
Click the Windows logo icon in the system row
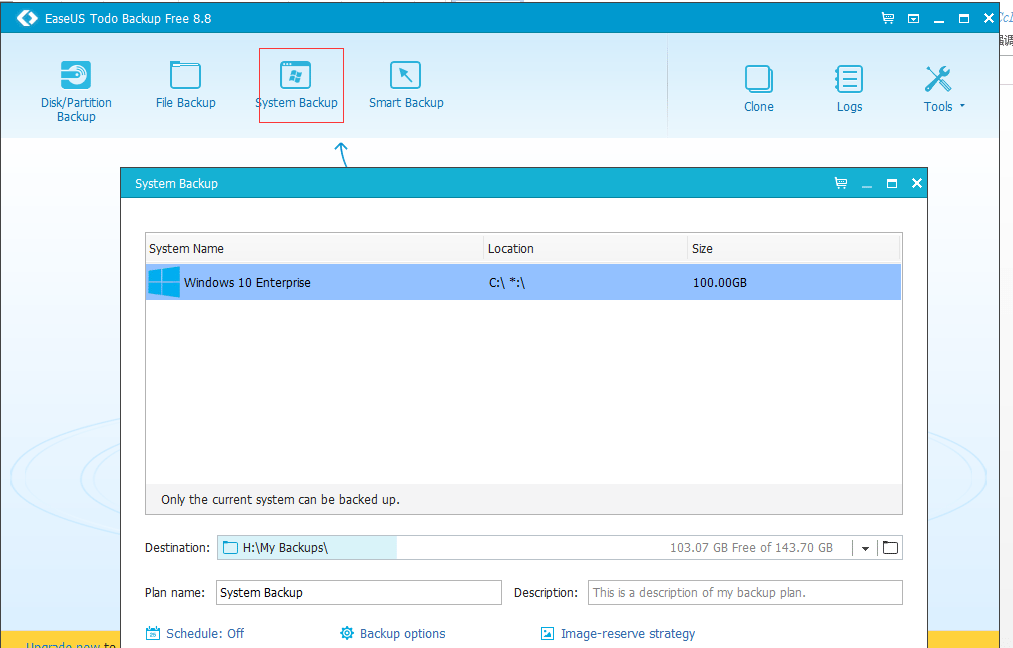[164, 282]
